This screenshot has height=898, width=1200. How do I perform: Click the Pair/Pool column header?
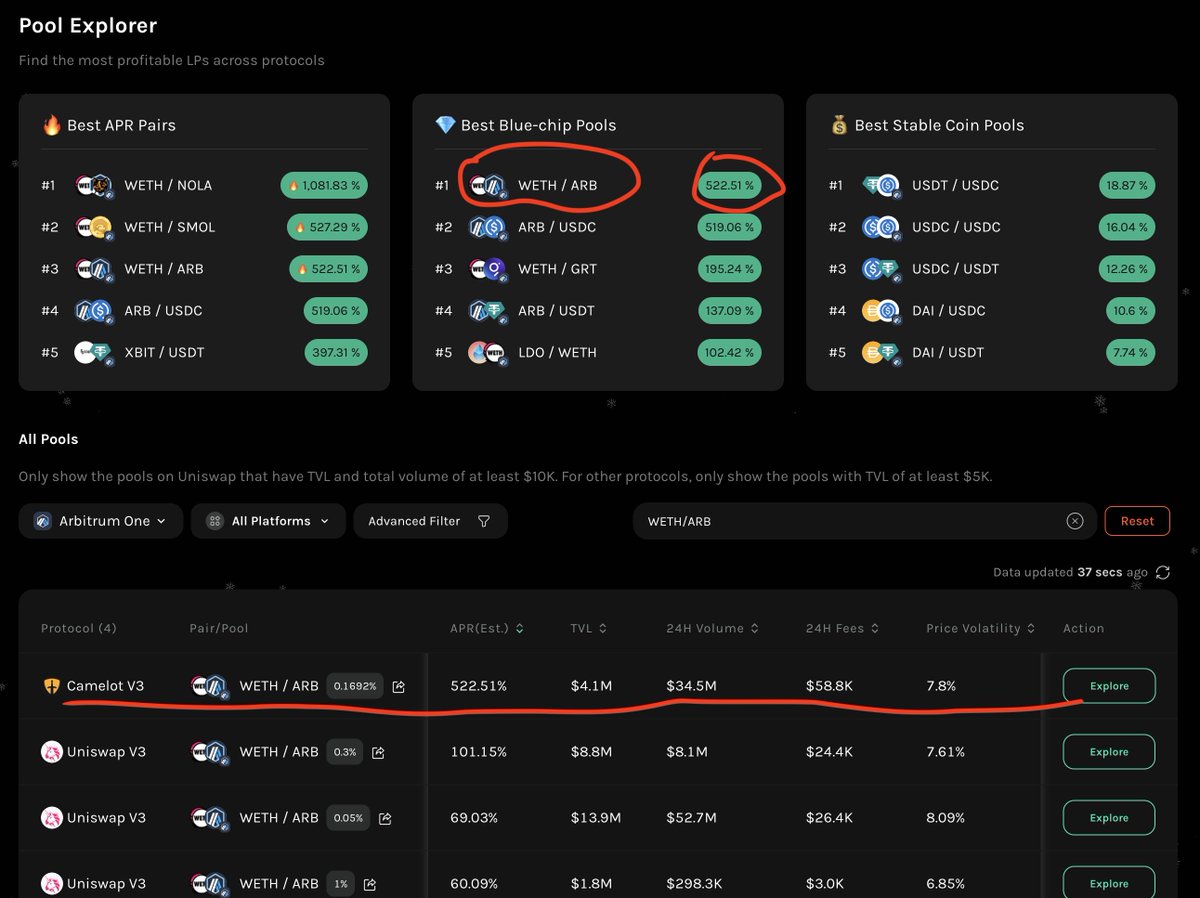[218, 628]
